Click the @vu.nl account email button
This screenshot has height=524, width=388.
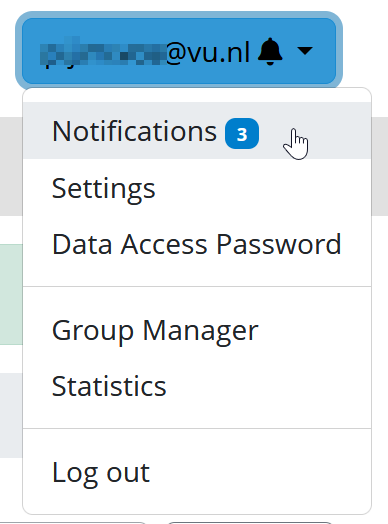(179, 51)
